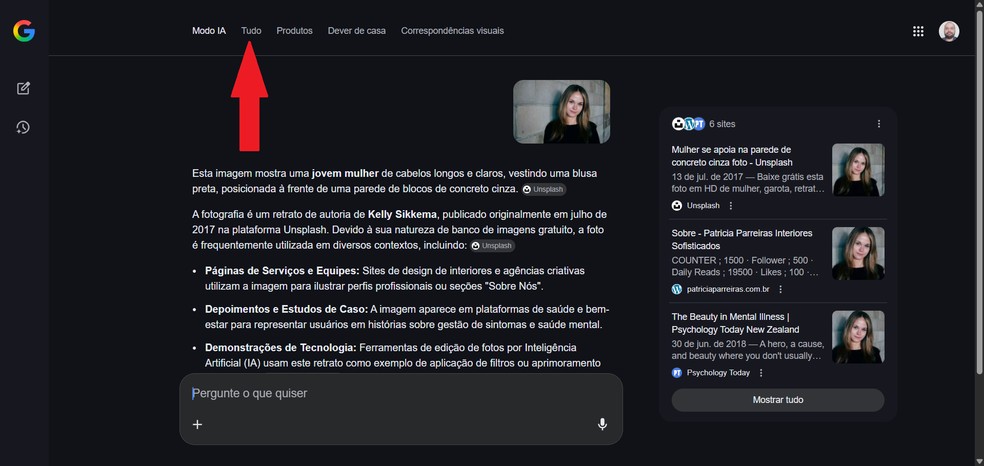The image size is (984, 466).
Task: Click the 'patriciaparreiras.com.br' source text
Action: click(x=729, y=289)
